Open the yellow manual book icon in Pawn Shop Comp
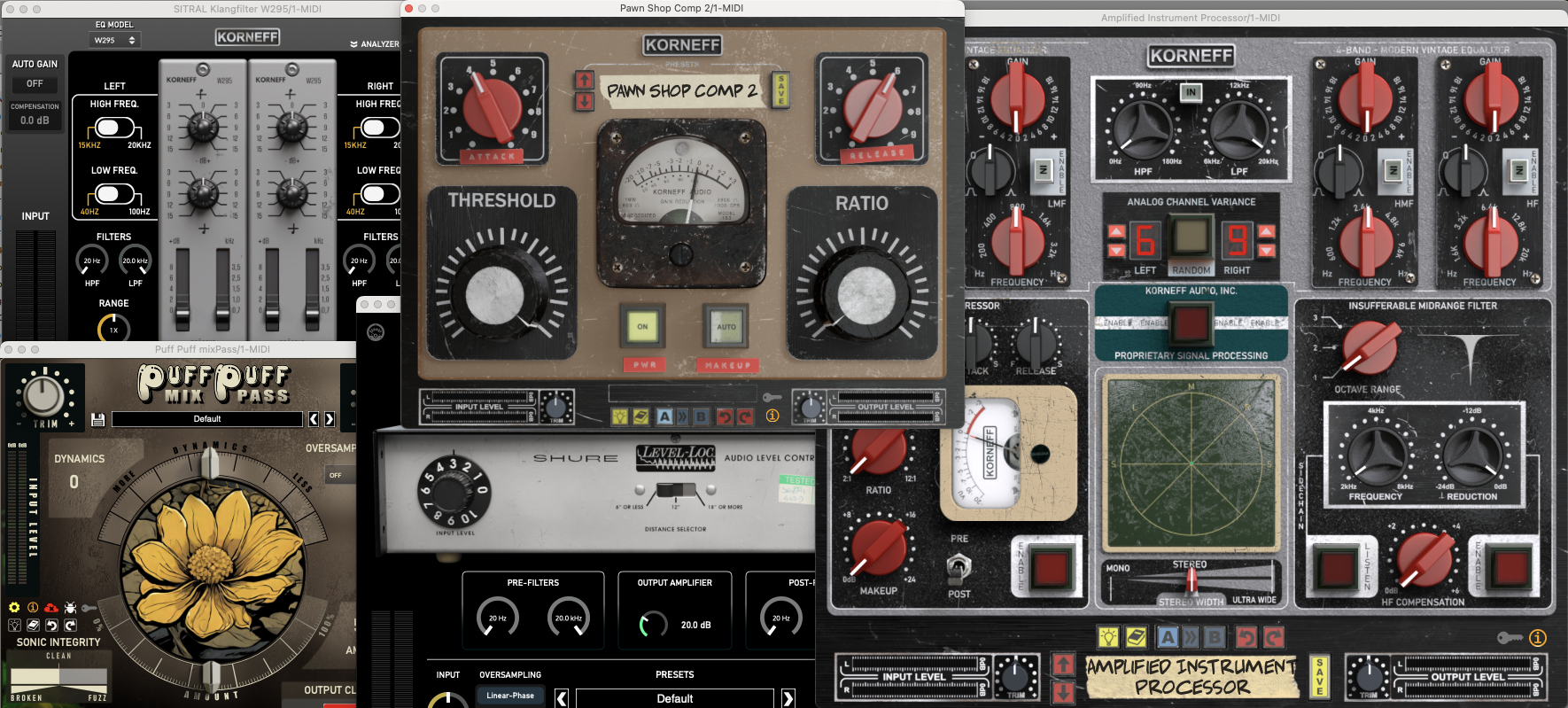This screenshot has height=708, width=1568. point(640,416)
